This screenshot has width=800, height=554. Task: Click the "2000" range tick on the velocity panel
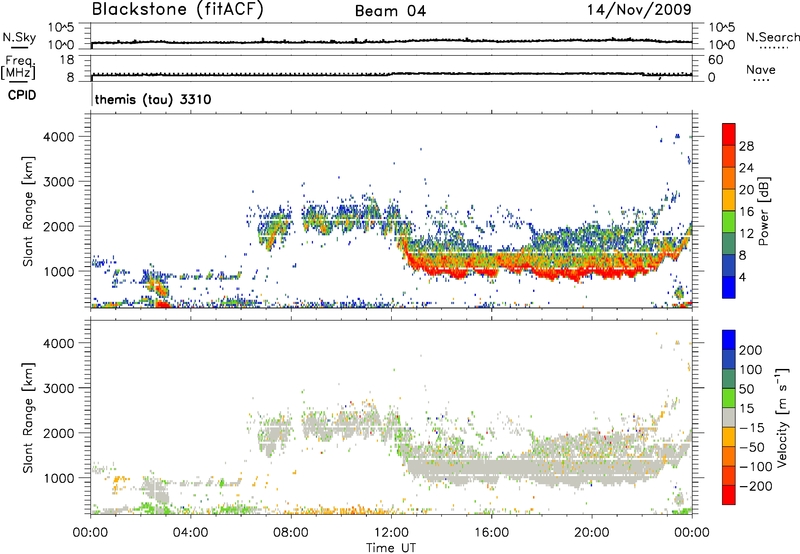pos(58,433)
